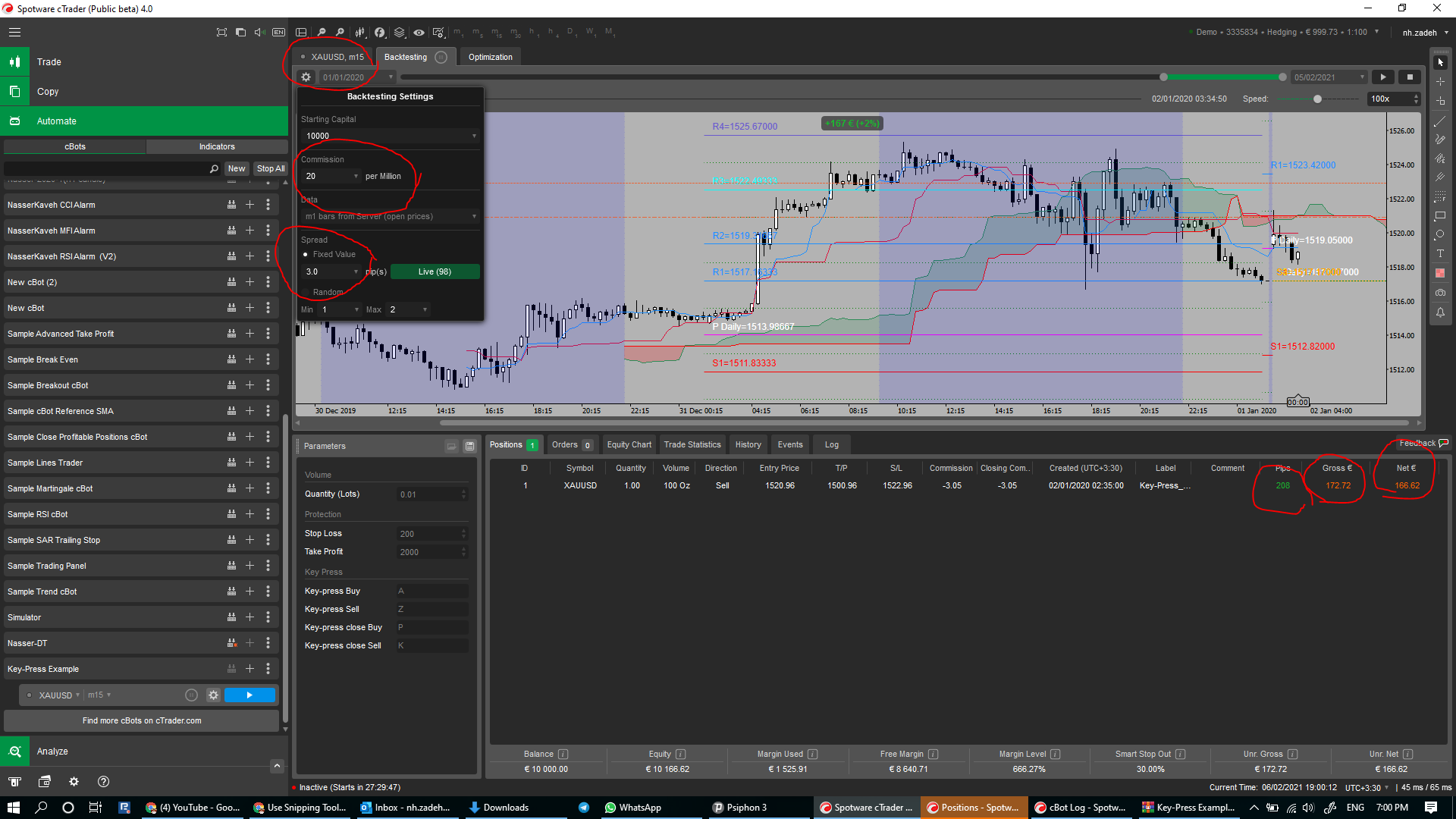Click the Stop All button
The image size is (1456, 819).
271,169
